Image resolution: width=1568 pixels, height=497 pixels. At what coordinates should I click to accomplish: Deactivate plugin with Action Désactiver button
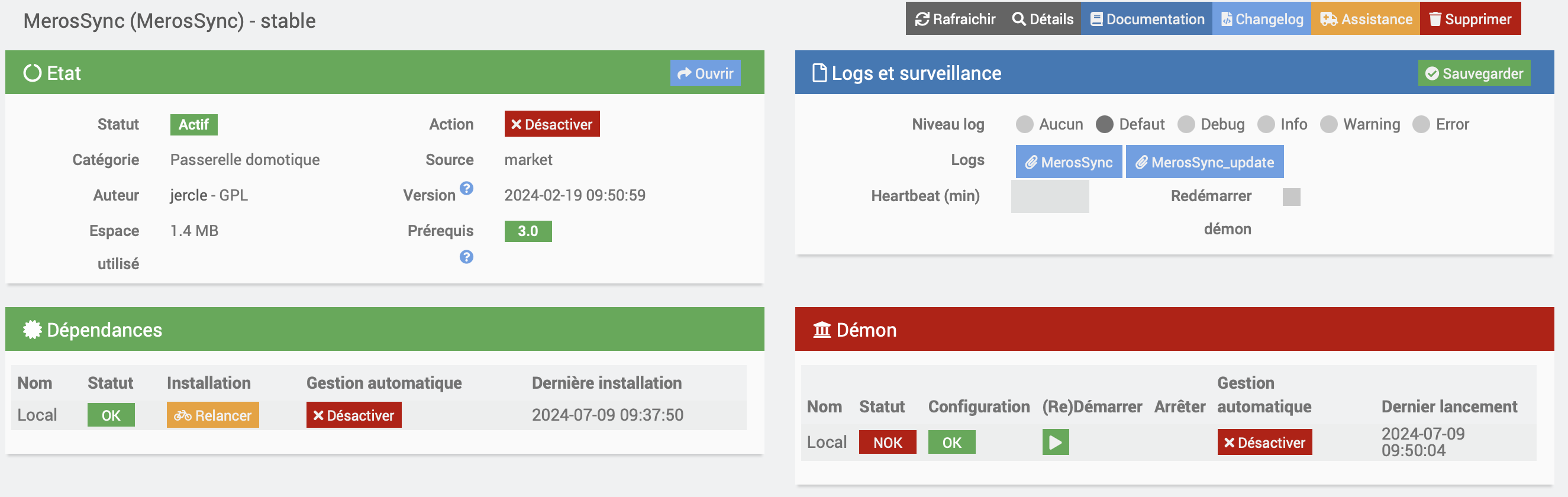pyautogui.click(x=552, y=124)
